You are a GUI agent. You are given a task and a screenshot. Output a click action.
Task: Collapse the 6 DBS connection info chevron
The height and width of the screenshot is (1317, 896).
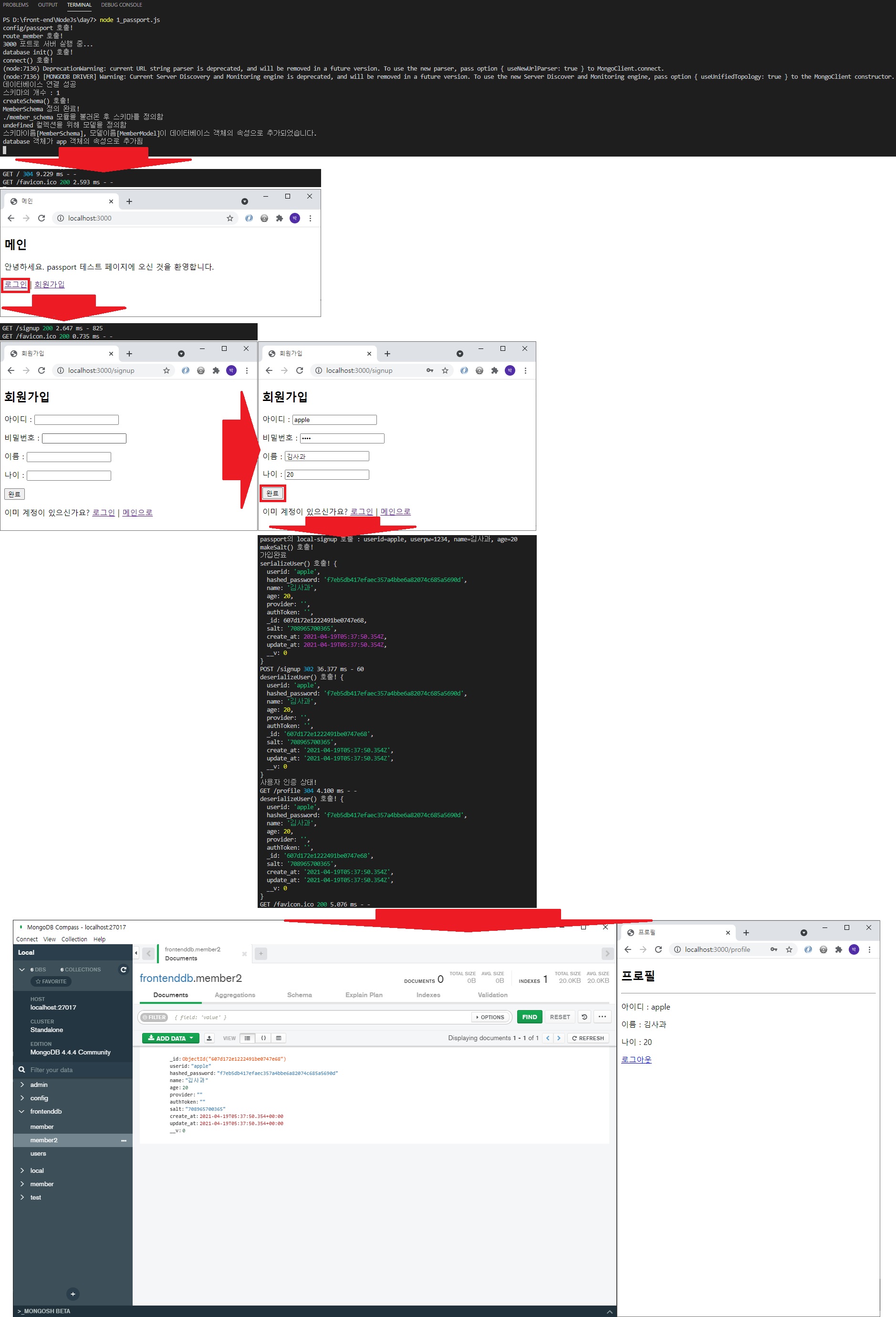tap(22, 969)
